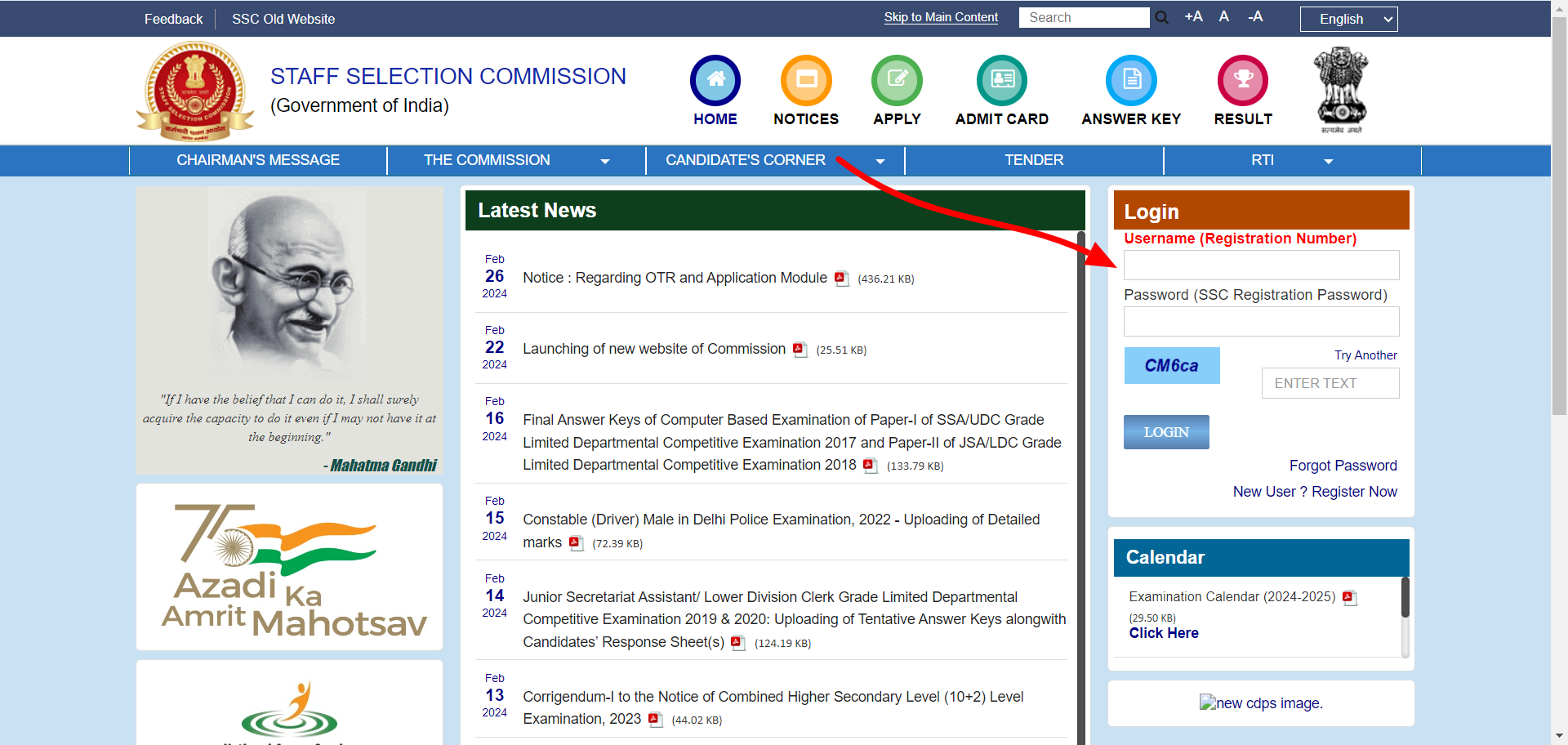Image resolution: width=1568 pixels, height=745 pixels.
Task: Click the CM6ca captcha image
Action: 1172,366
